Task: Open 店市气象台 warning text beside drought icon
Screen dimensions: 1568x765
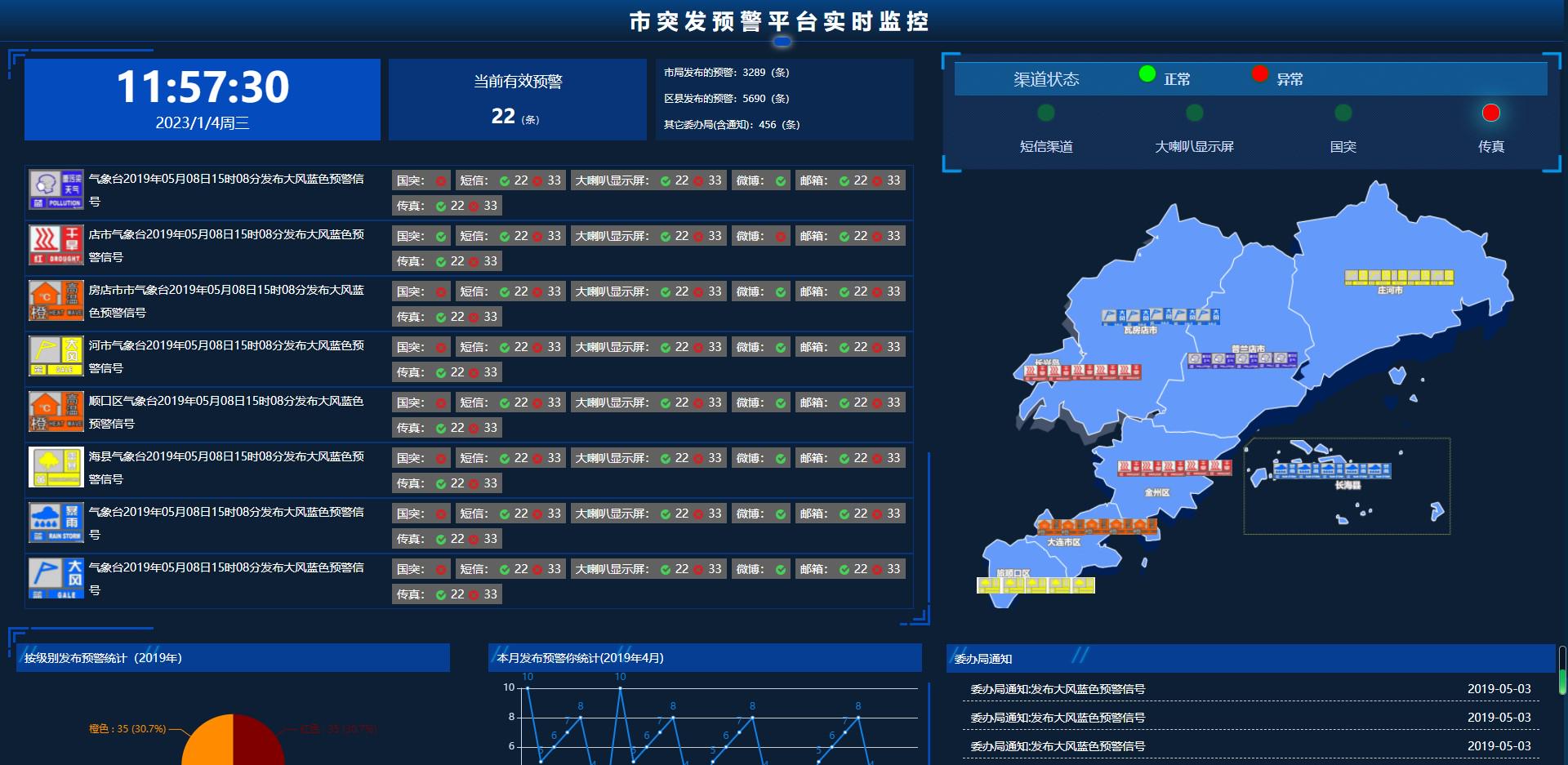Action: click(226, 246)
